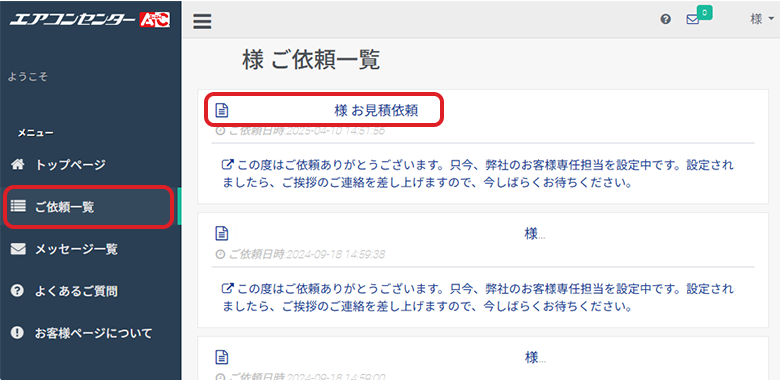Click the ご依頼日時 2025-04-10 14:51:56 text
The image size is (780, 380).
point(306,131)
